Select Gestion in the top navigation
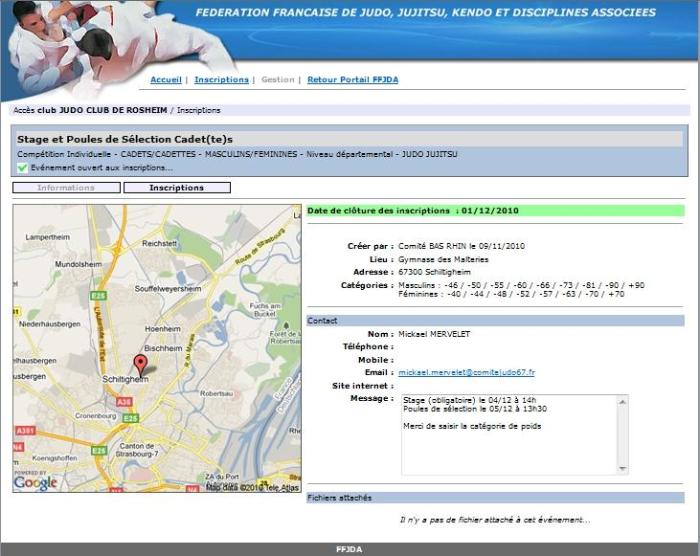This screenshot has height=556, width=700. coord(278,80)
